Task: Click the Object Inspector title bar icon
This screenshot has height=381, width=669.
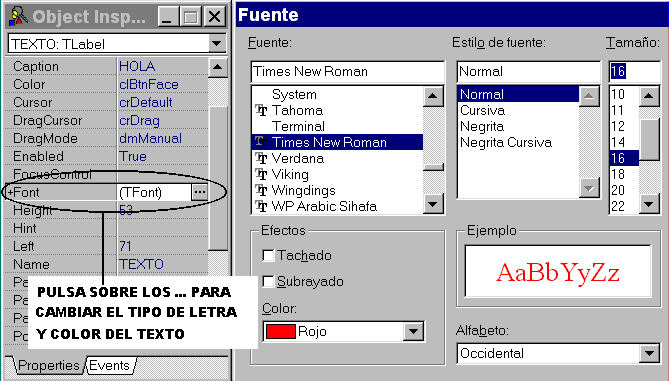Action: (x=17, y=16)
